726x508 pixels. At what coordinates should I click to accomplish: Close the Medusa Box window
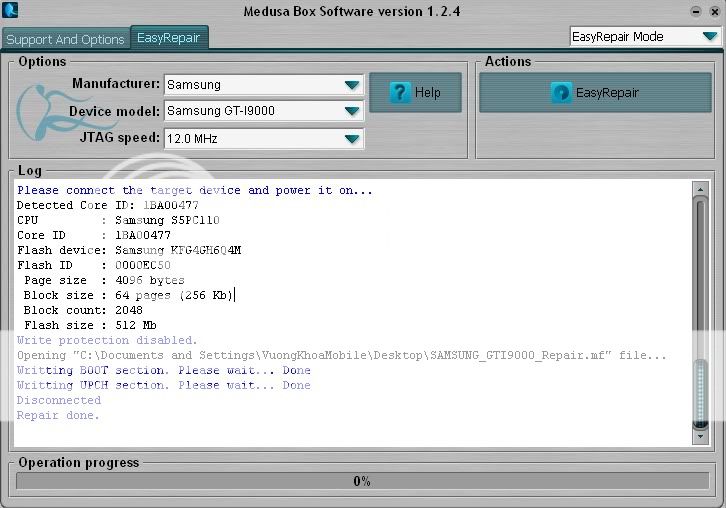pyautogui.click(x=714, y=12)
